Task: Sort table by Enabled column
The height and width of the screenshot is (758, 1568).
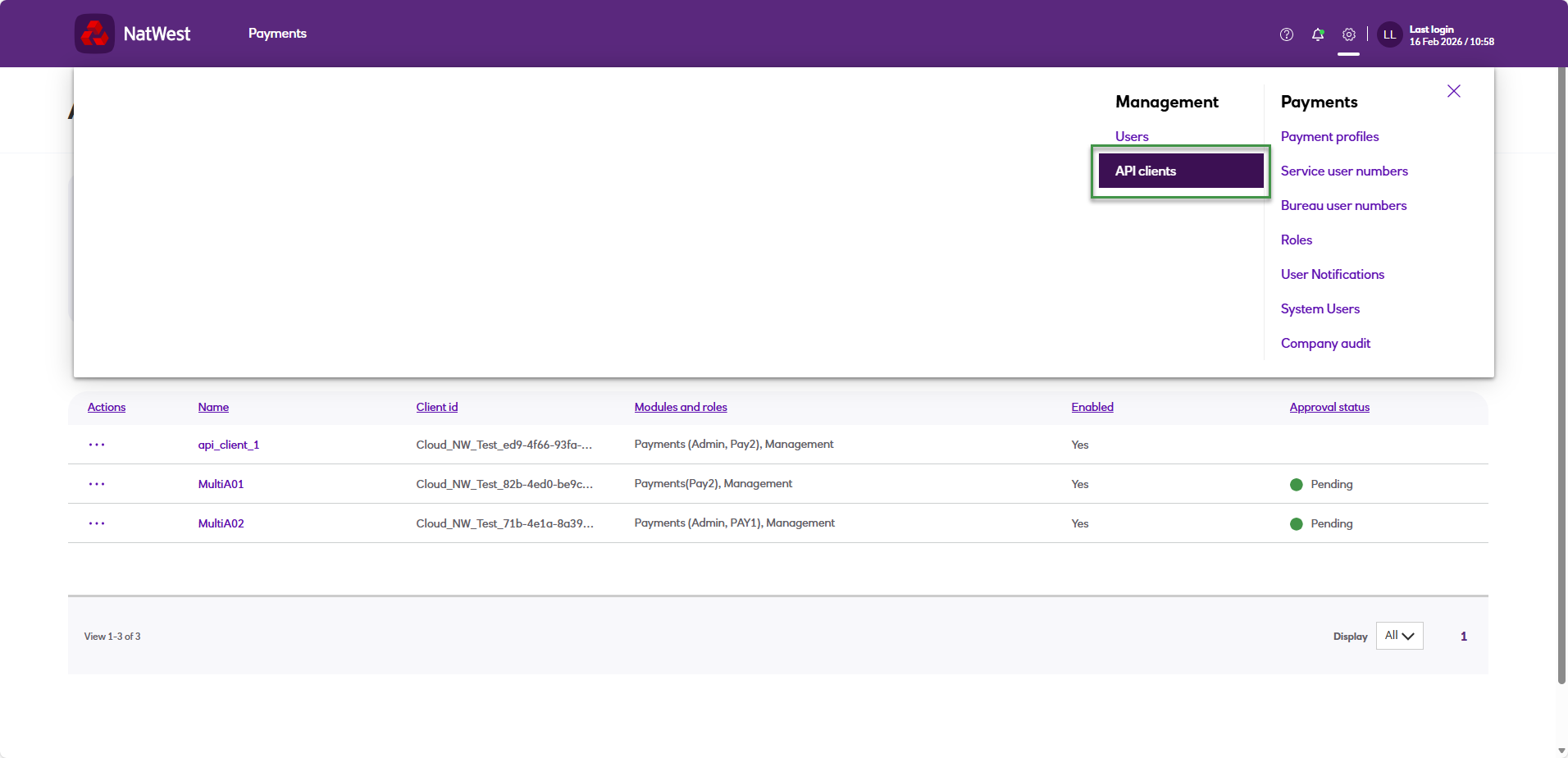Action: [1092, 407]
